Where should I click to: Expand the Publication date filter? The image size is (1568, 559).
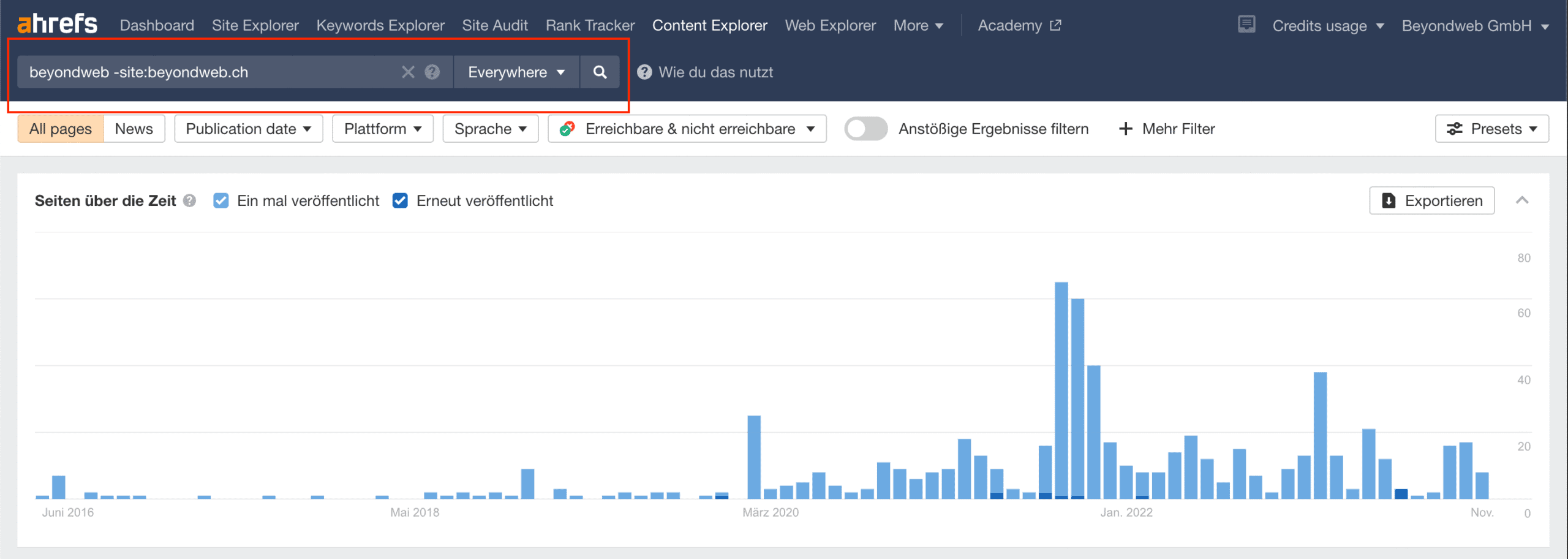(248, 129)
